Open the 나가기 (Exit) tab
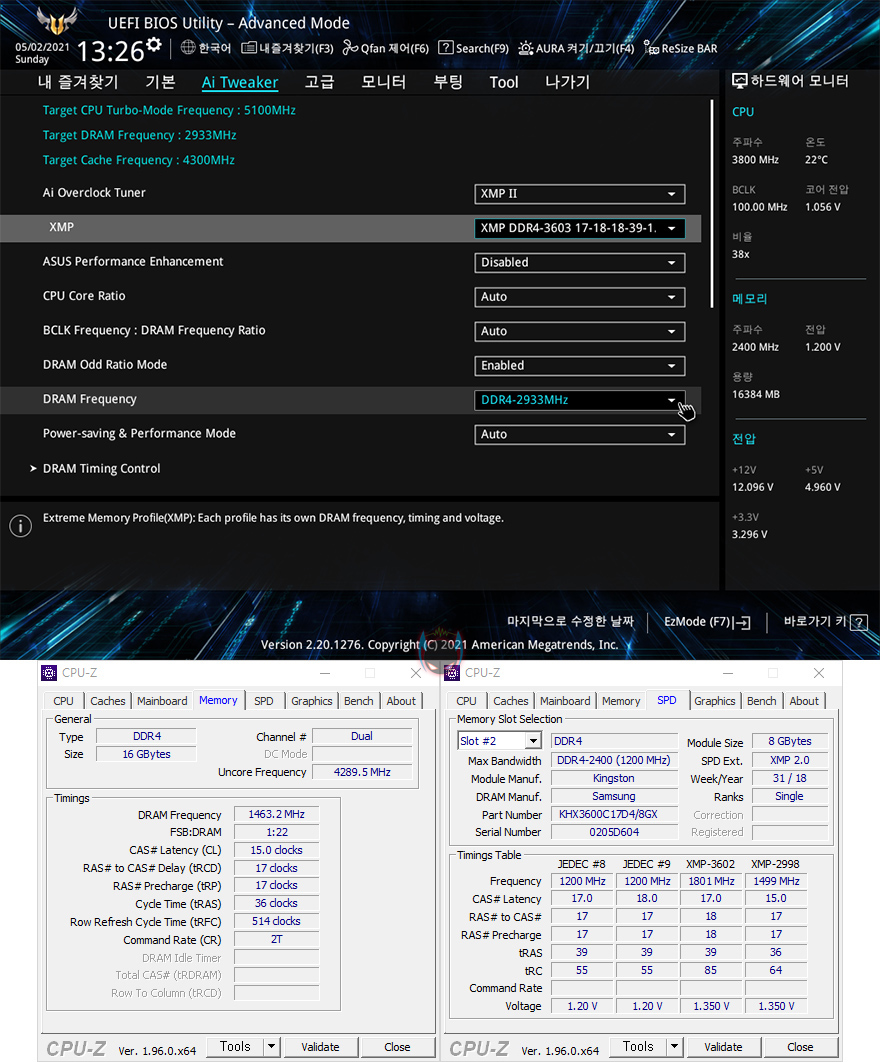The image size is (880, 1062). point(568,82)
